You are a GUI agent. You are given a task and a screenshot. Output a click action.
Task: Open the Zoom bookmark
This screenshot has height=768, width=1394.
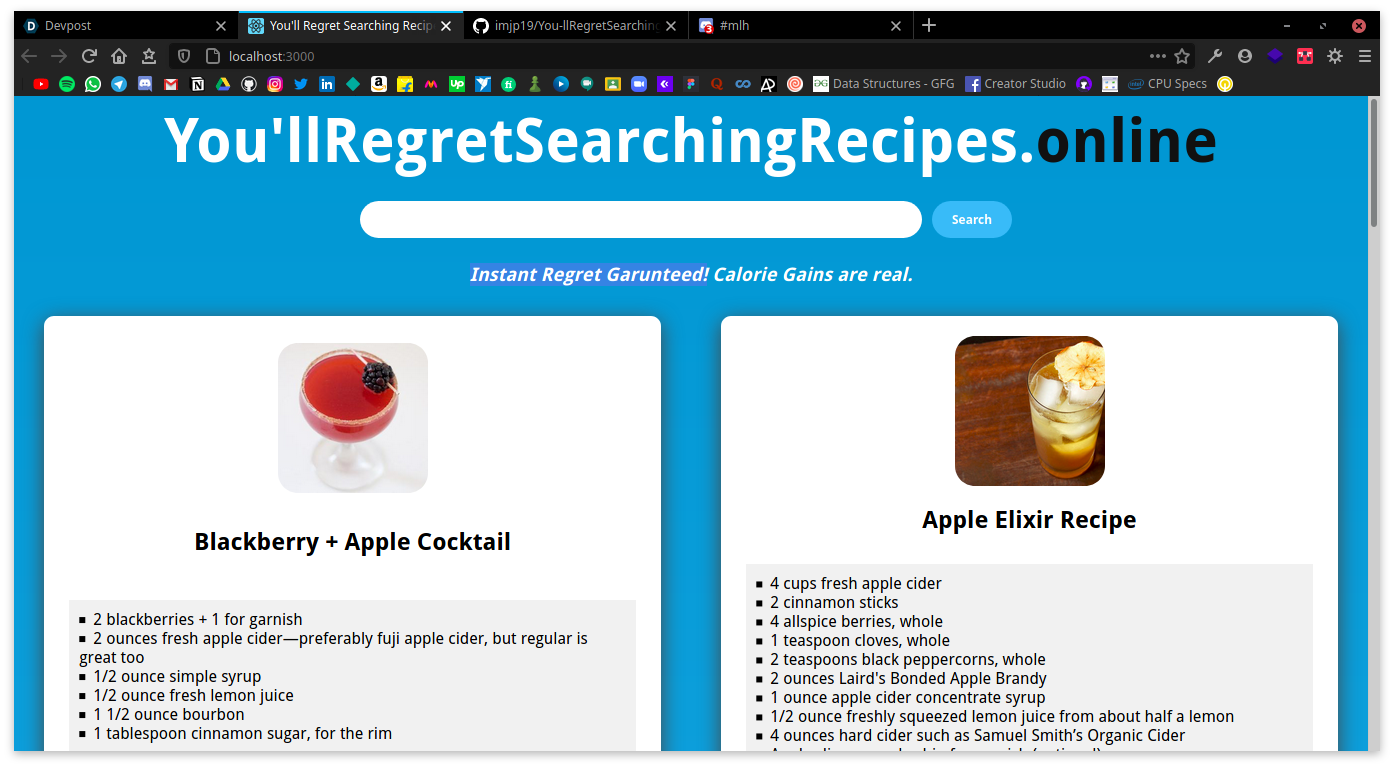point(639,84)
